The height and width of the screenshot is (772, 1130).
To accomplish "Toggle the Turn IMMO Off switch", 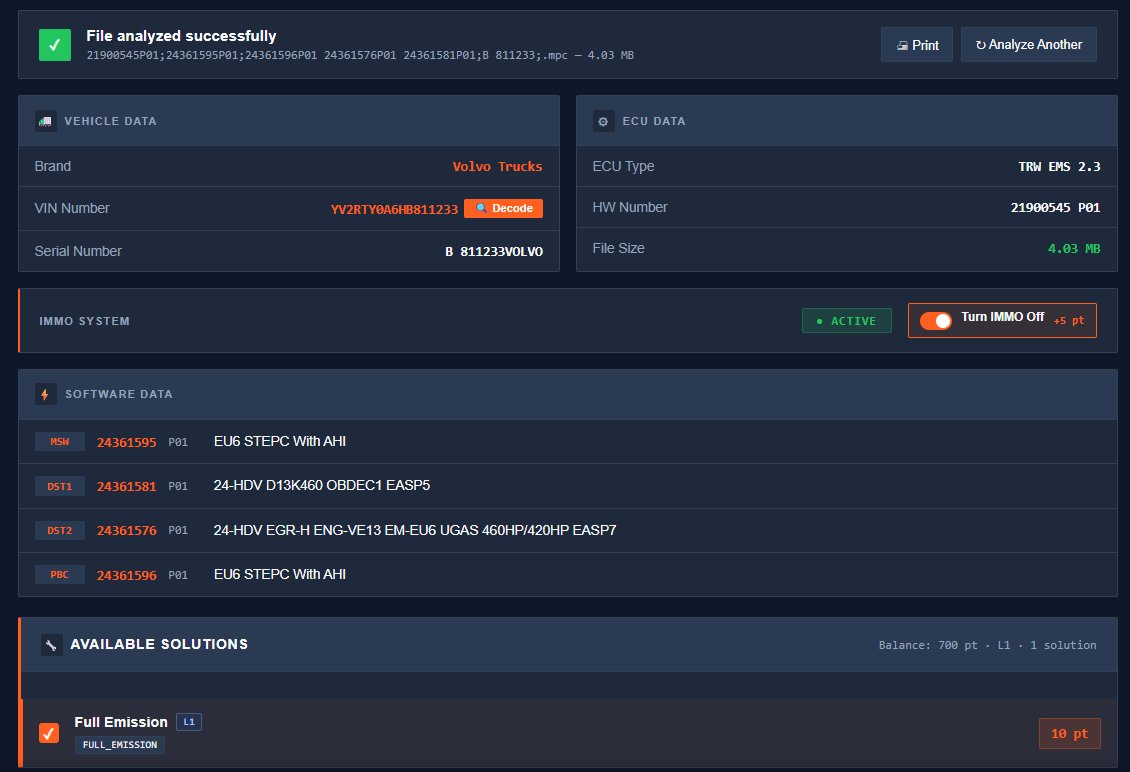I will (935, 321).
